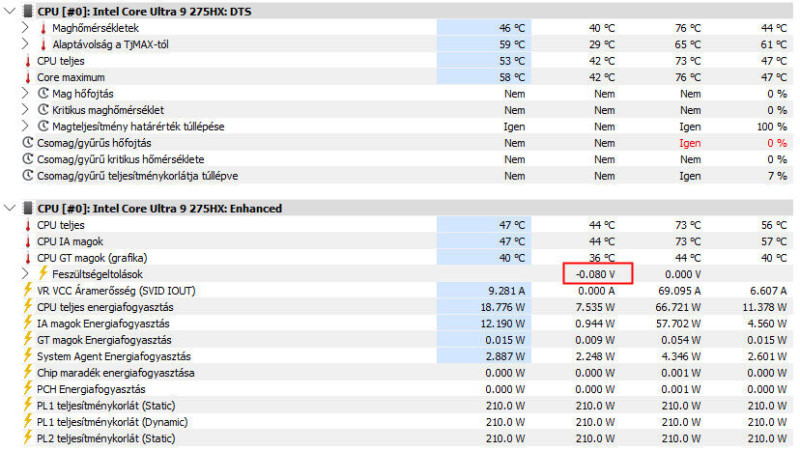Click lightning icon beside CPU teljes energiafogyasztás
This screenshot has height=451, width=800.
coord(28,306)
